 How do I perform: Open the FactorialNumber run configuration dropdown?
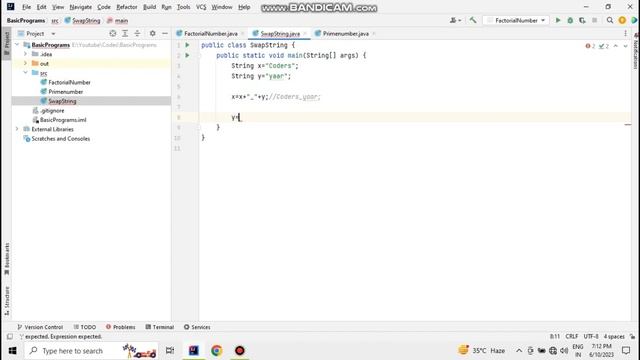click(x=516, y=20)
